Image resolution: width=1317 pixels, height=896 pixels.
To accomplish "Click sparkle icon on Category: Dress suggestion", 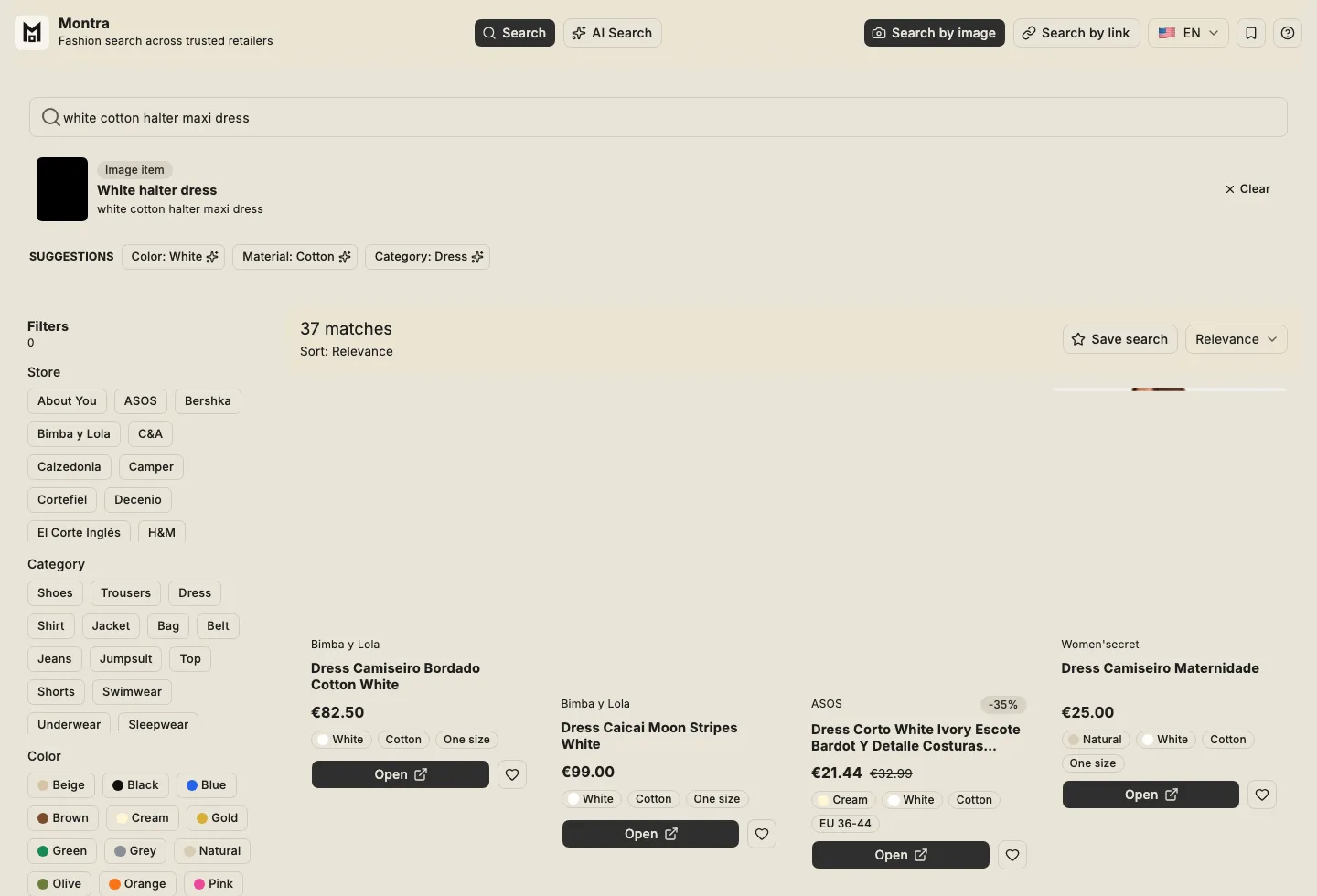I will click(x=477, y=257).
